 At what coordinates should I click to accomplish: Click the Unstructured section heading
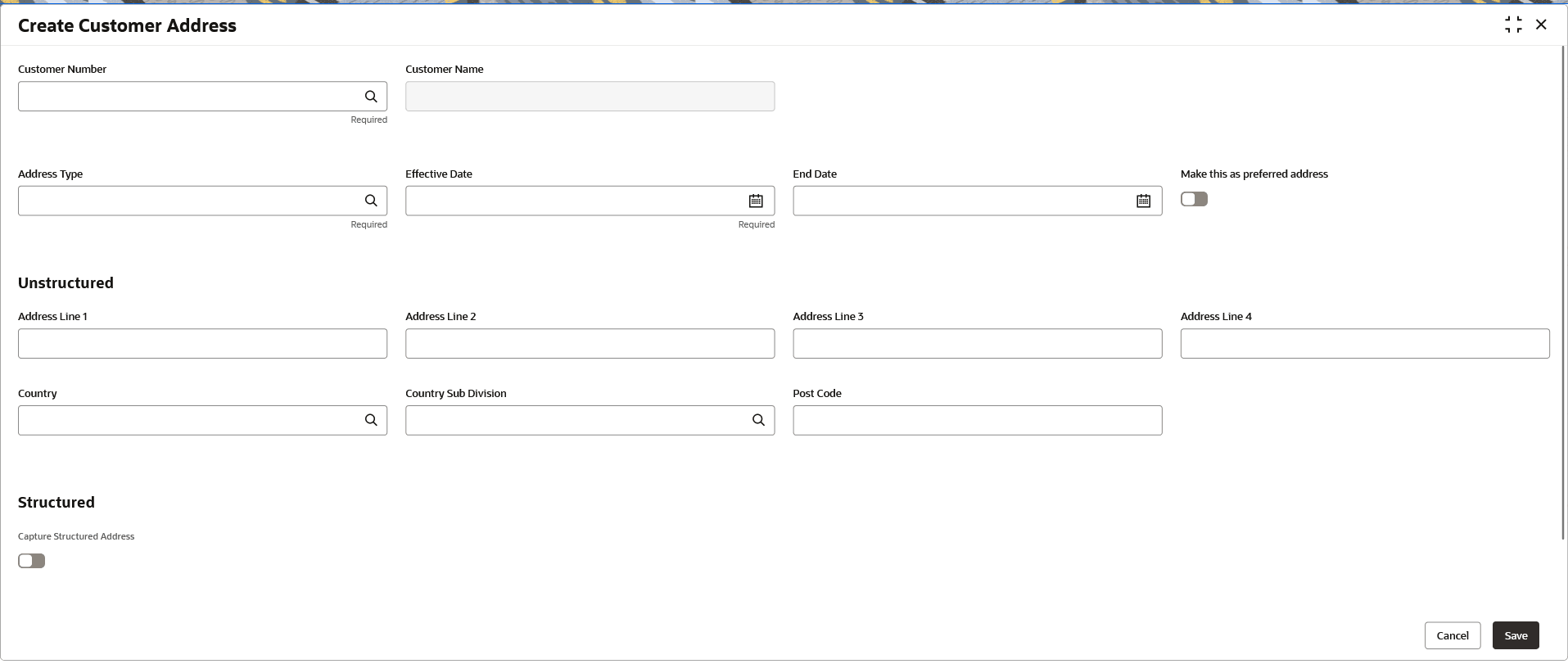click(x=66, y=283)
